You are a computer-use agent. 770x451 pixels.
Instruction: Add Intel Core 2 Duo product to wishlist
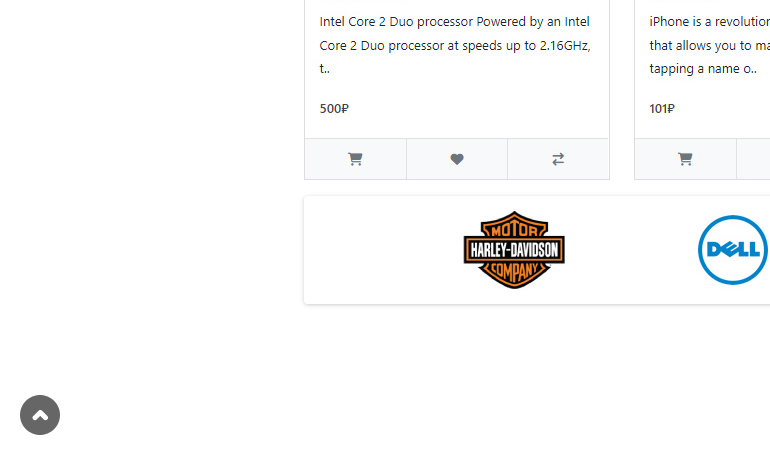(x=457, y=159)
